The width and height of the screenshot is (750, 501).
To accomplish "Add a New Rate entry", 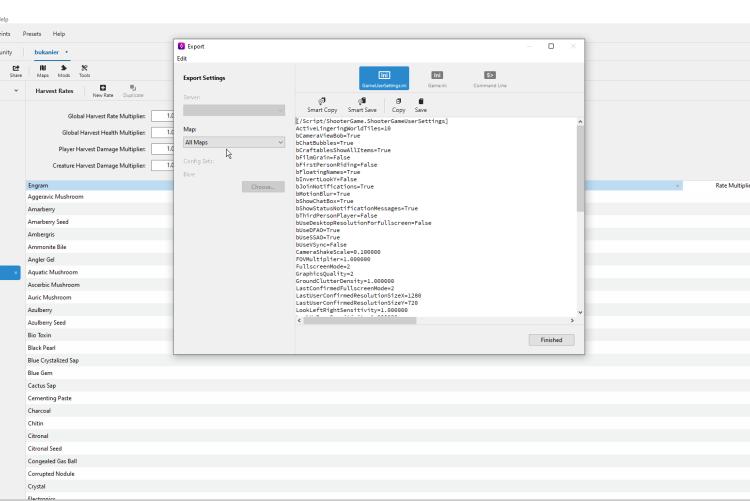I will pyautogui.click(x=103, y=91).
